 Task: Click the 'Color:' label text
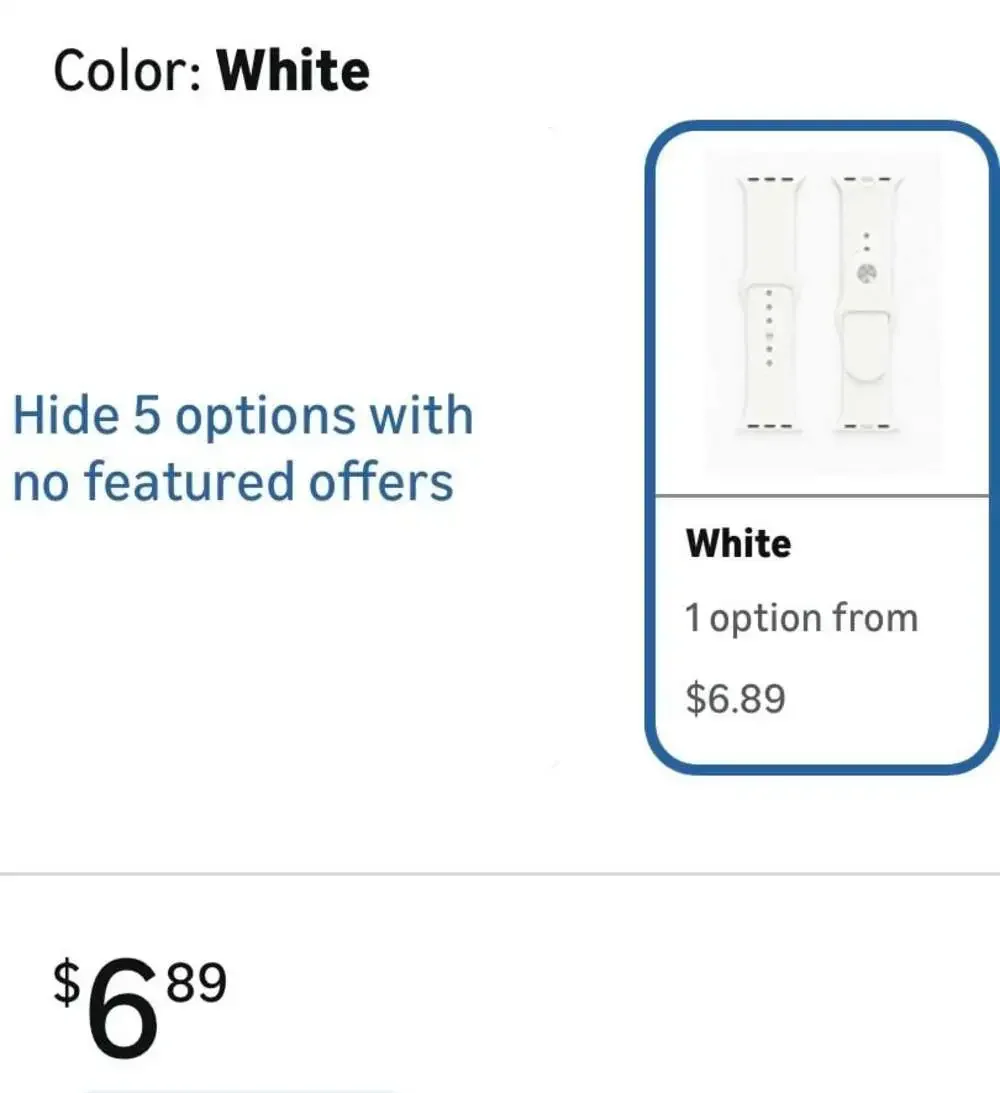(x=129, y=71)
